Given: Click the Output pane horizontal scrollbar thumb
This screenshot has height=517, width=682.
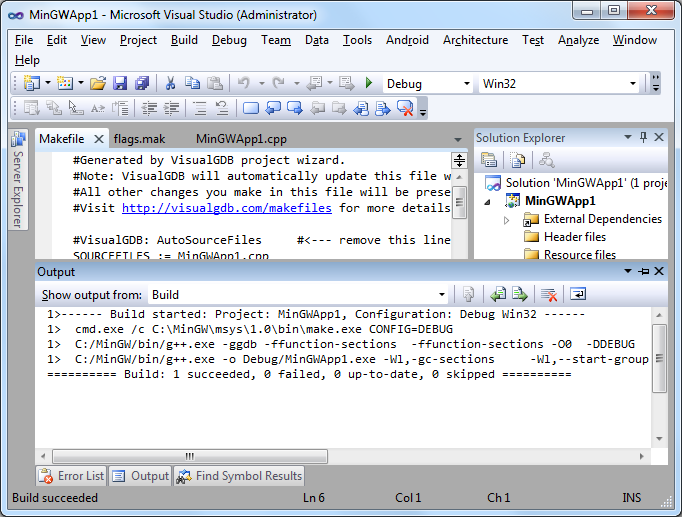Looking at the screenshot, I should 190,456.
